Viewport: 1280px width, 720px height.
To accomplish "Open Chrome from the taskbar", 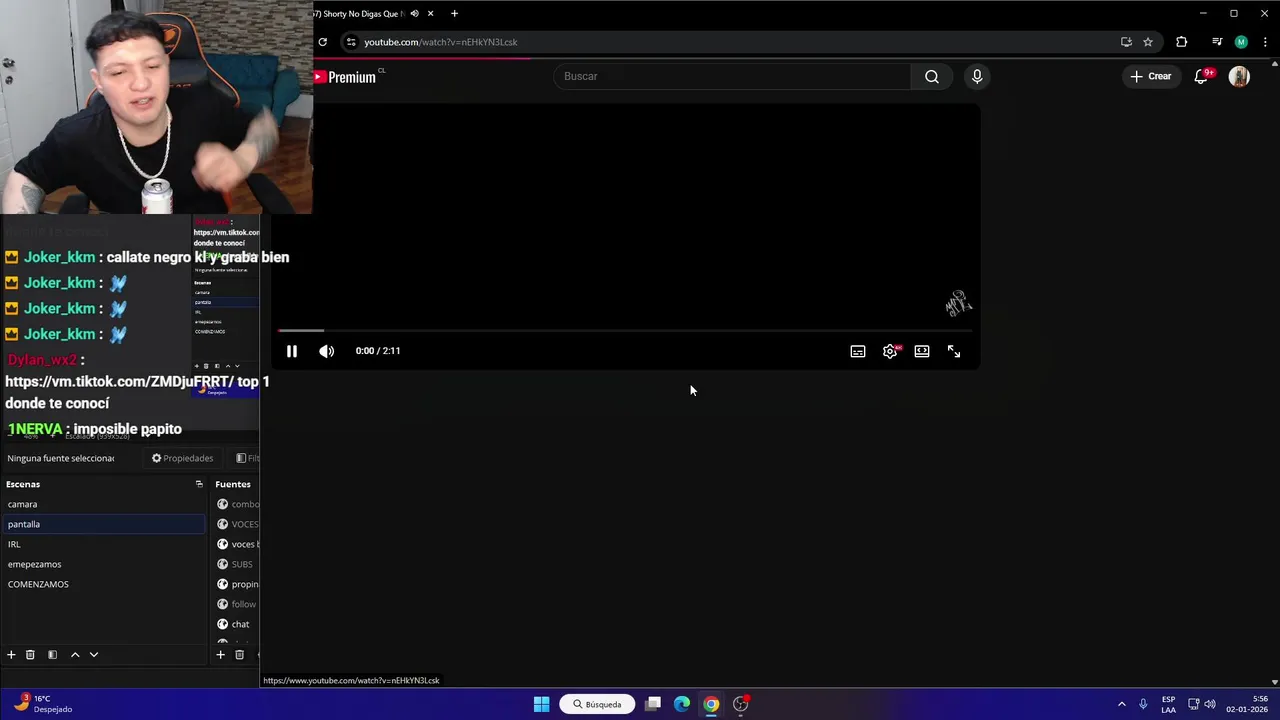I will coord(711,704).
